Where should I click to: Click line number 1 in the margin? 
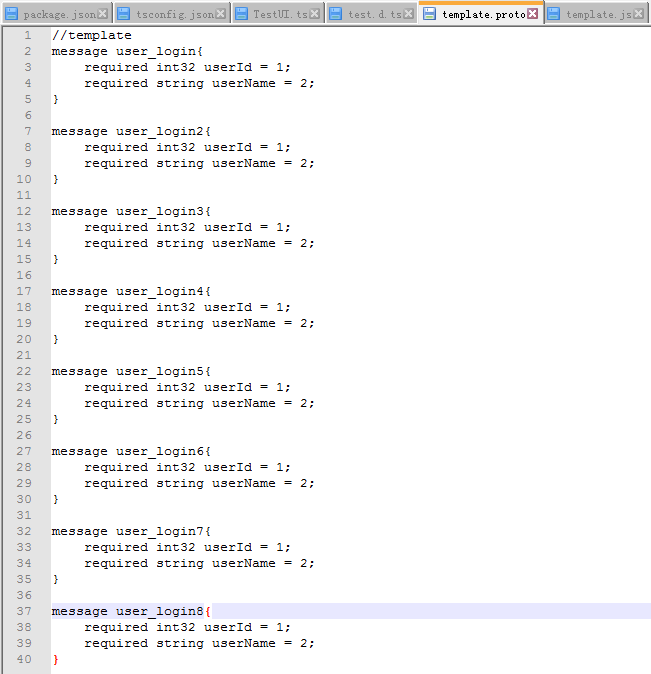(x=28, y=35)
